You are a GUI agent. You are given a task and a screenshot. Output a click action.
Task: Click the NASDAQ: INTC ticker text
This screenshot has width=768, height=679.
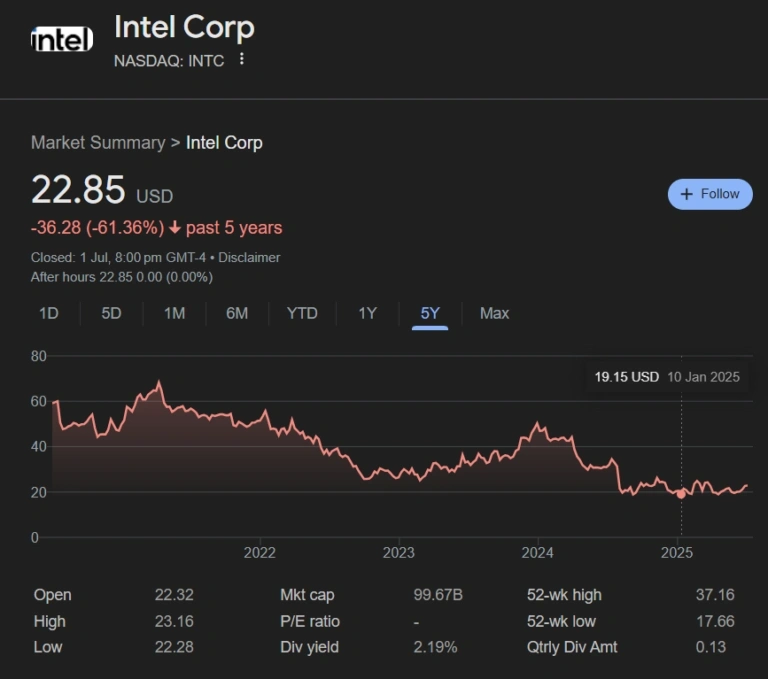pos(169,61)
